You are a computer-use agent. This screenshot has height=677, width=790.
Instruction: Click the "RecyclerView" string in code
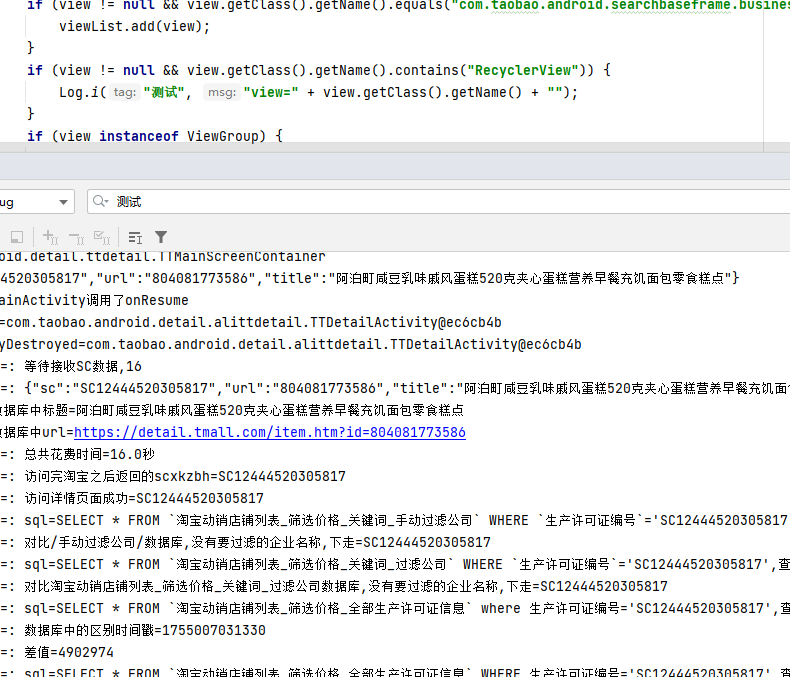click(x=525, y=70)
